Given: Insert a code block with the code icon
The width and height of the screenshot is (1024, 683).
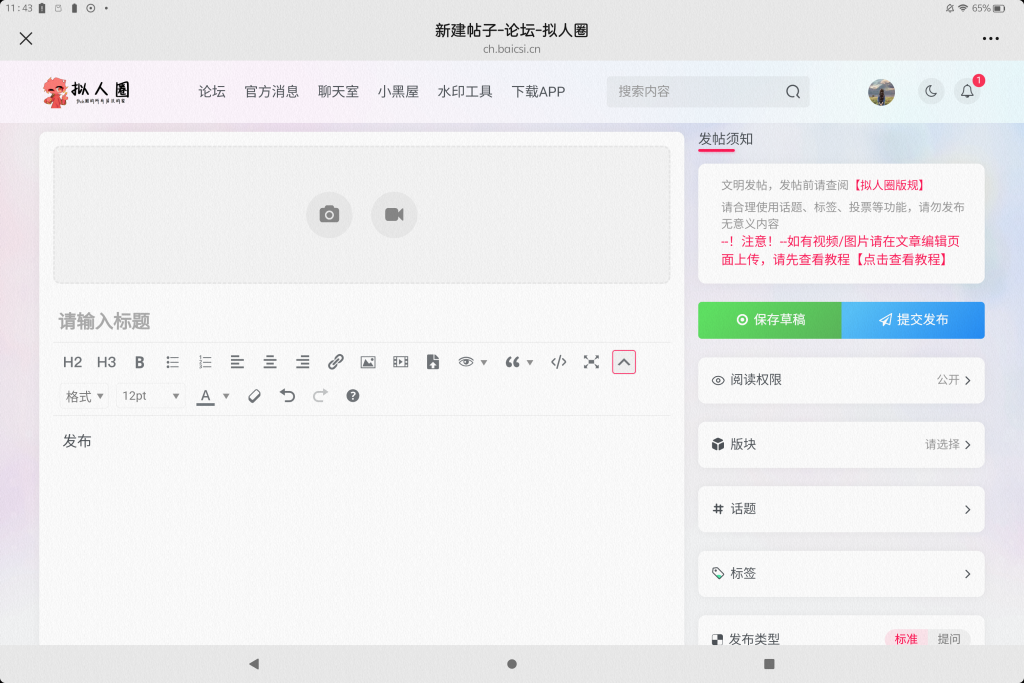Looking at the screenshot, I should click(x=559, y=362).
